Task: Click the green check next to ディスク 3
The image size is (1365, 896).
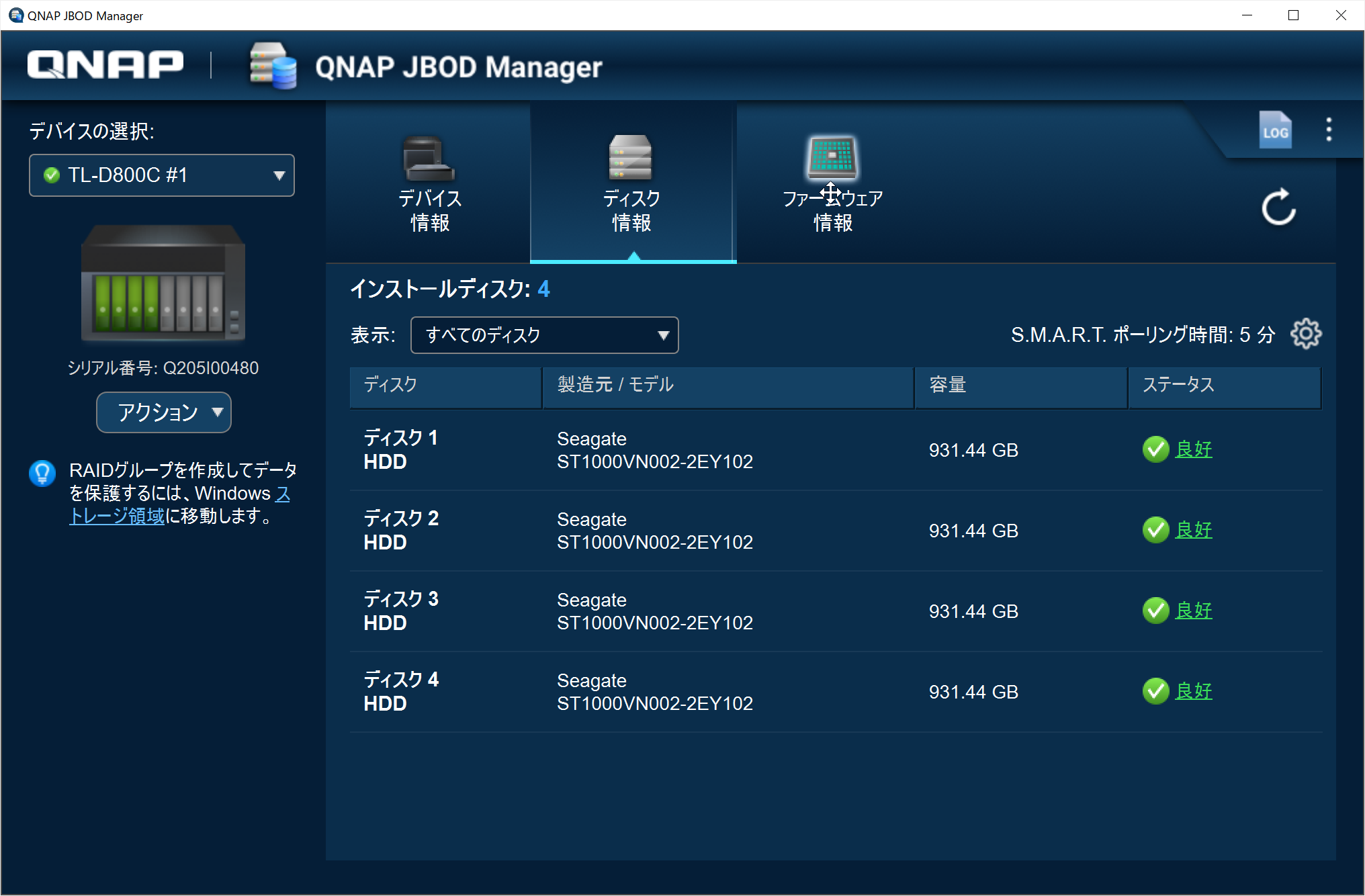Action: (x=1155, y=611)
